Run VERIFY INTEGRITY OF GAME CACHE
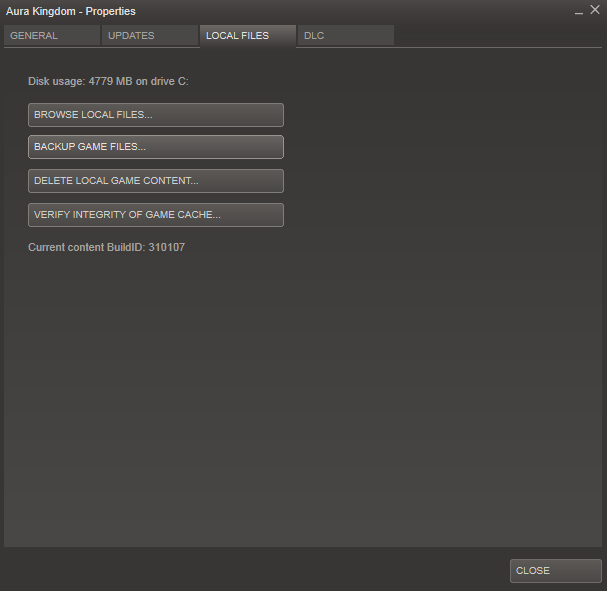 point(156,215)
